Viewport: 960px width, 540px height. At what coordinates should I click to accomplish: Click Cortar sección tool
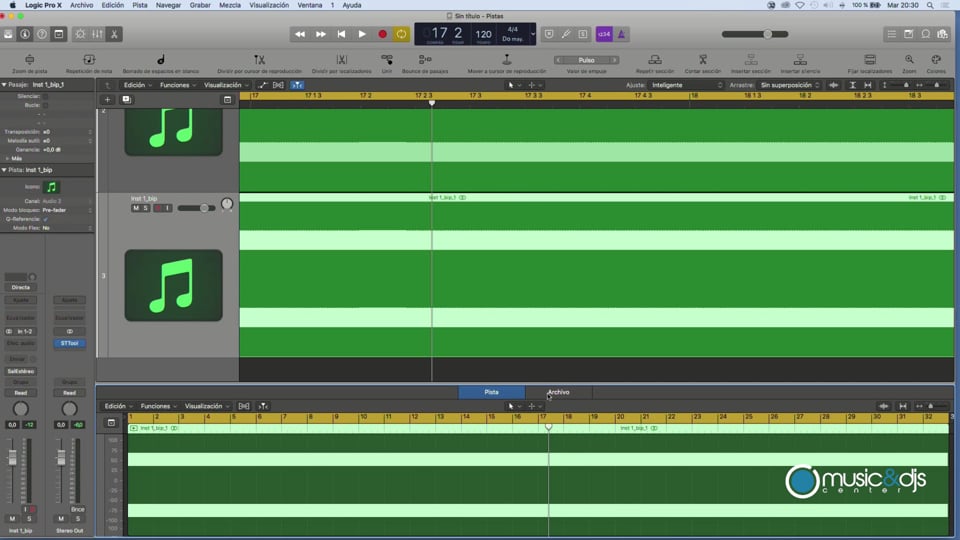703,63
